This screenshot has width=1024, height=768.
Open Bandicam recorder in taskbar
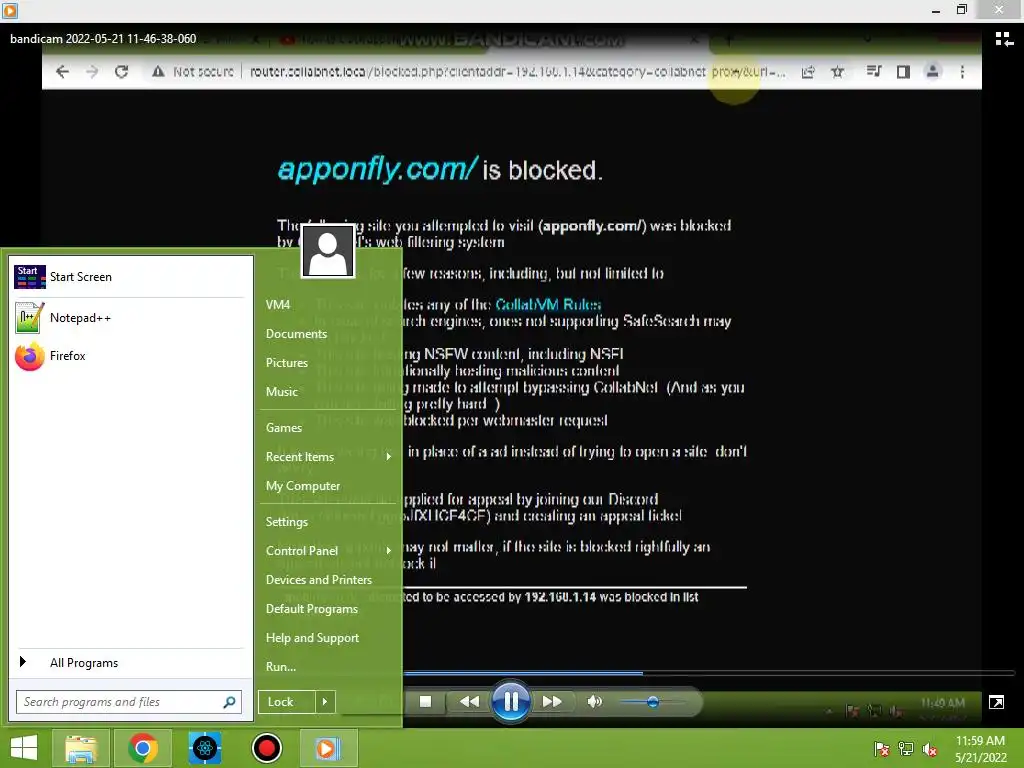[266, 748]
